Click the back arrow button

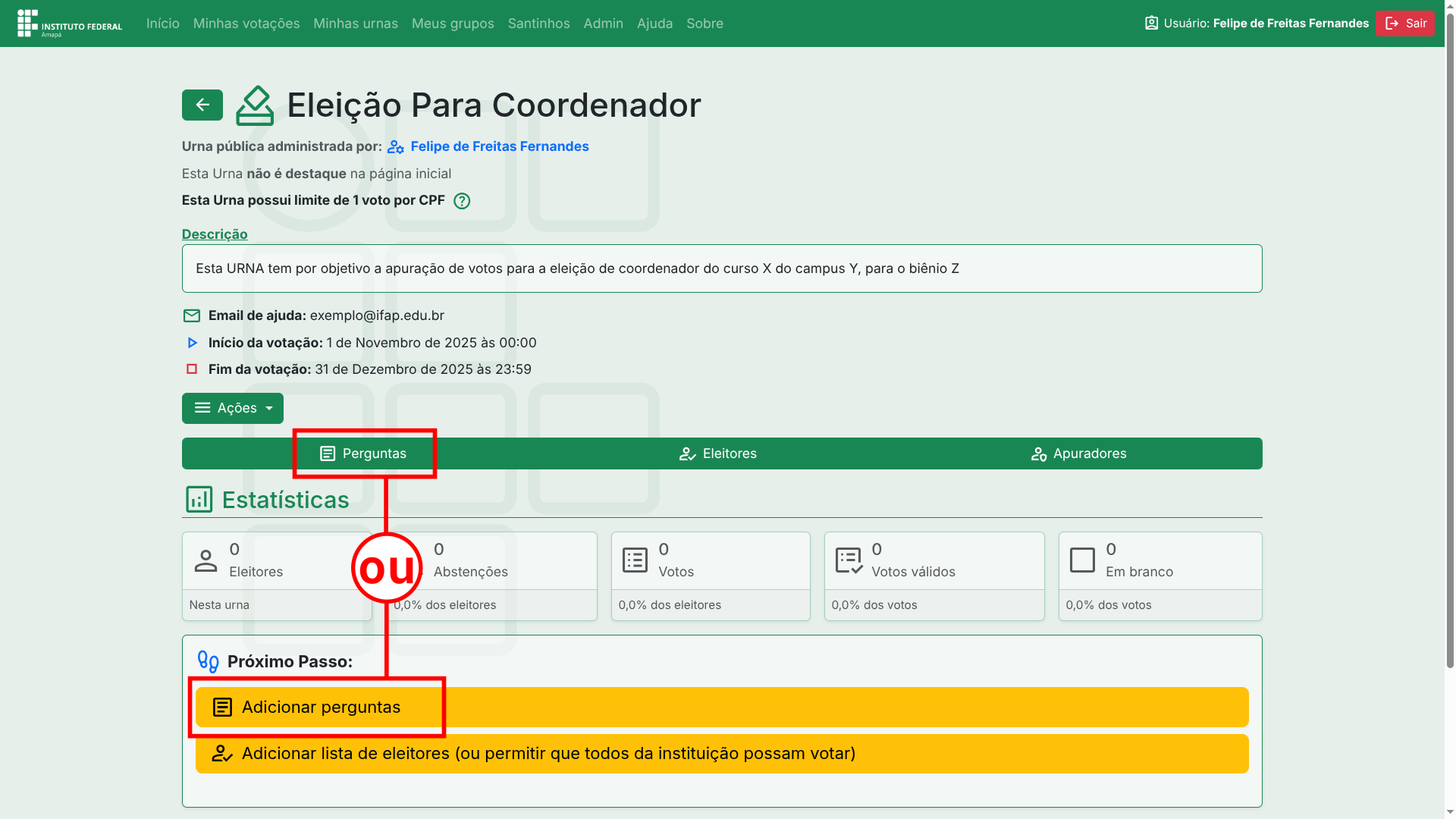[202, 105]
